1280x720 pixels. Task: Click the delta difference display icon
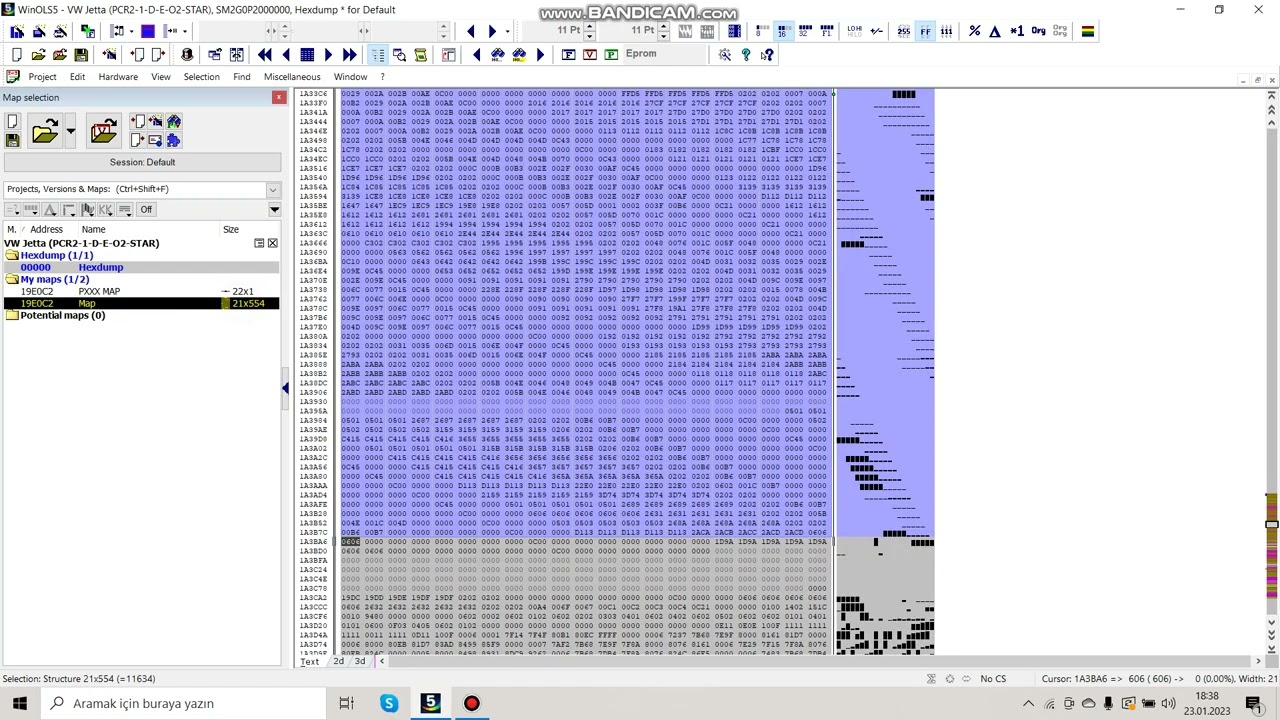coord(995,31)
